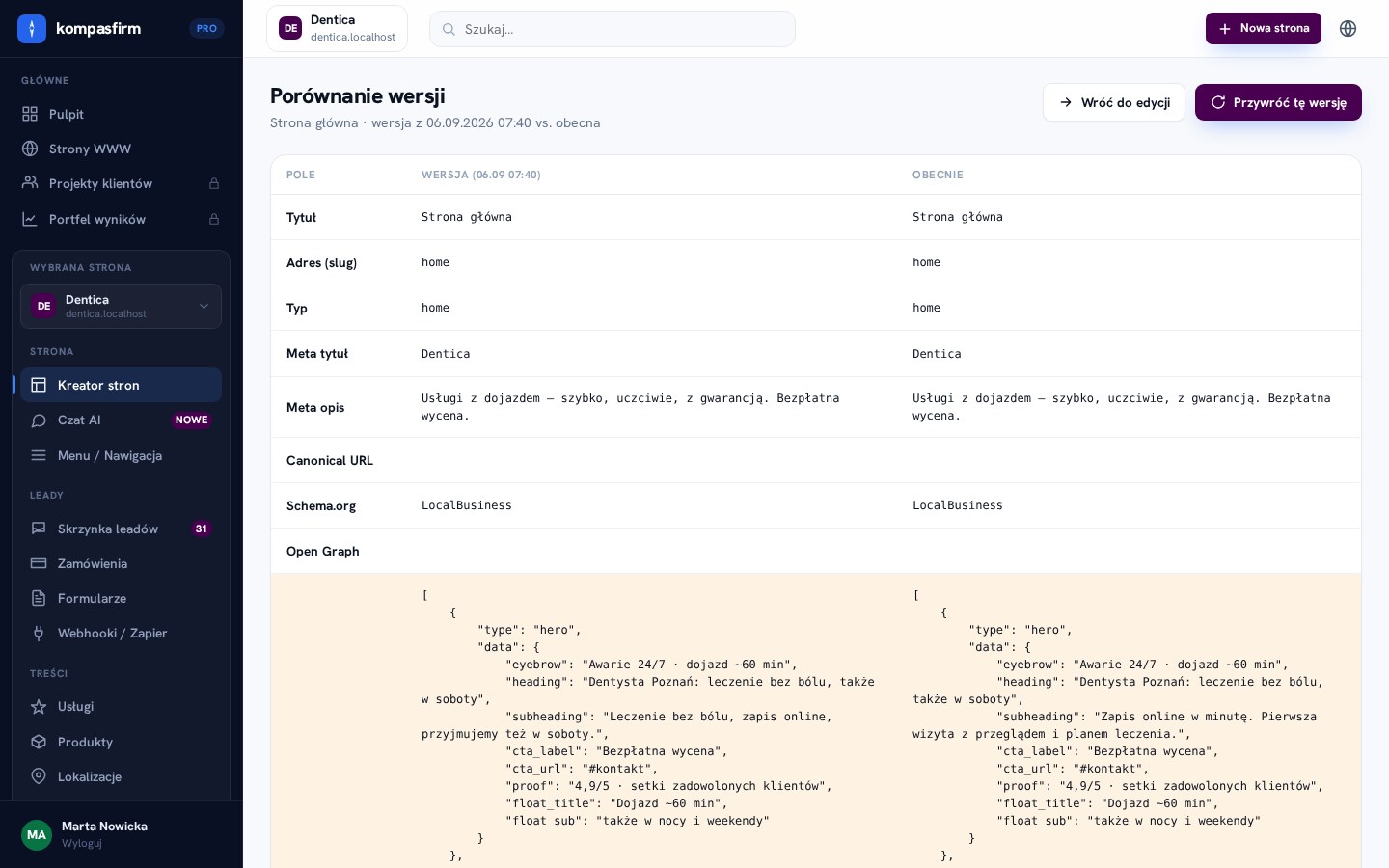Image resolution: width=1389 pixels, height=868 pixels.
Task: Click the POLE column header
Action: [301, 175]
